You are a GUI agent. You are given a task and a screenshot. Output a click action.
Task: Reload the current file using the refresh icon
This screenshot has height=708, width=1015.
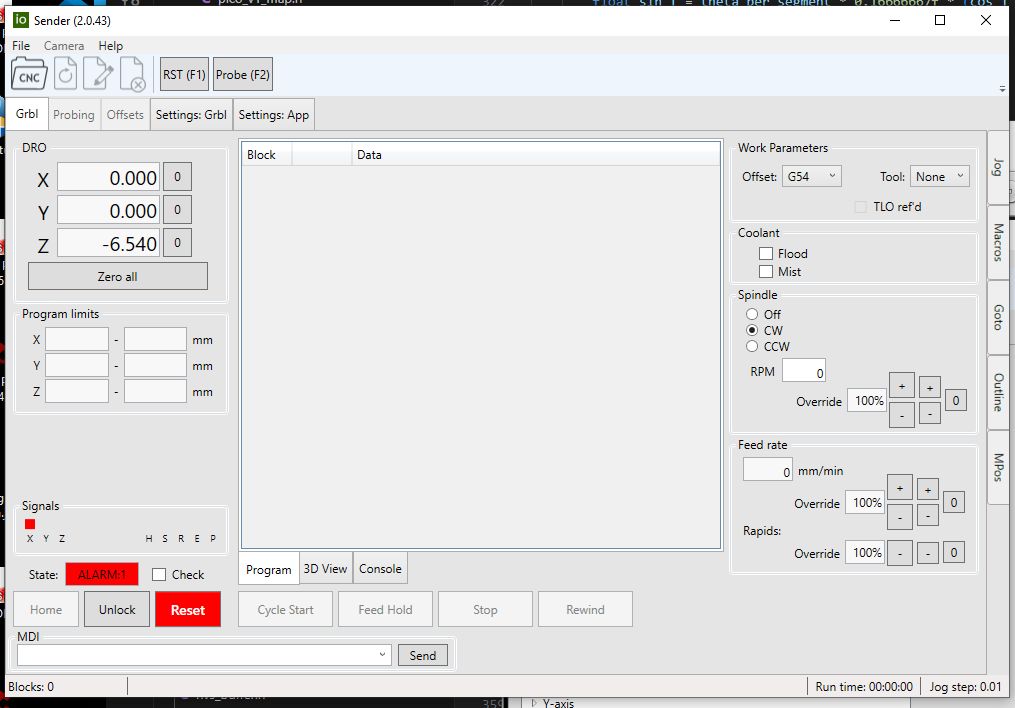coord(63,74)
